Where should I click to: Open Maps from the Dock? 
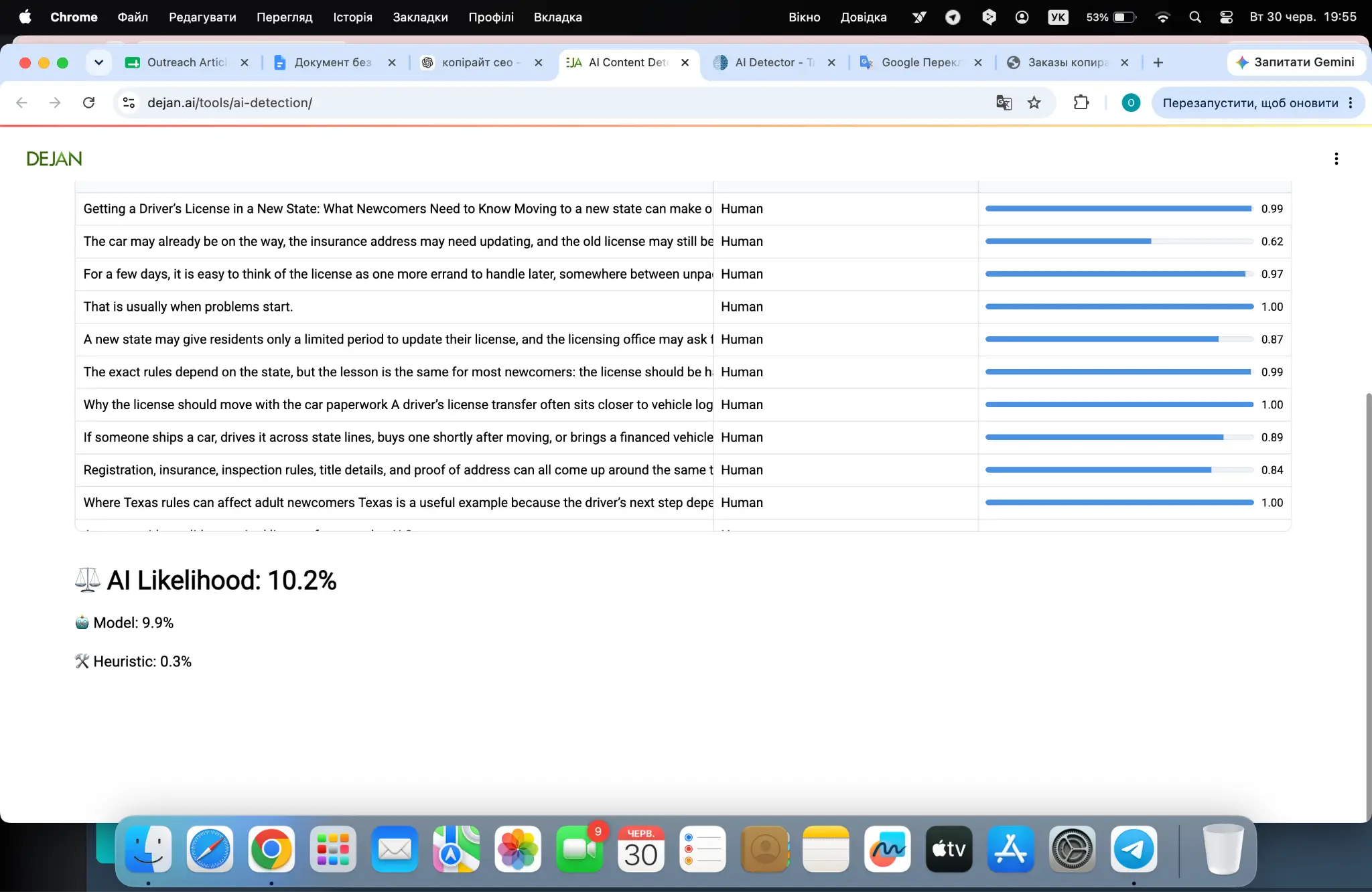[456, 849]
